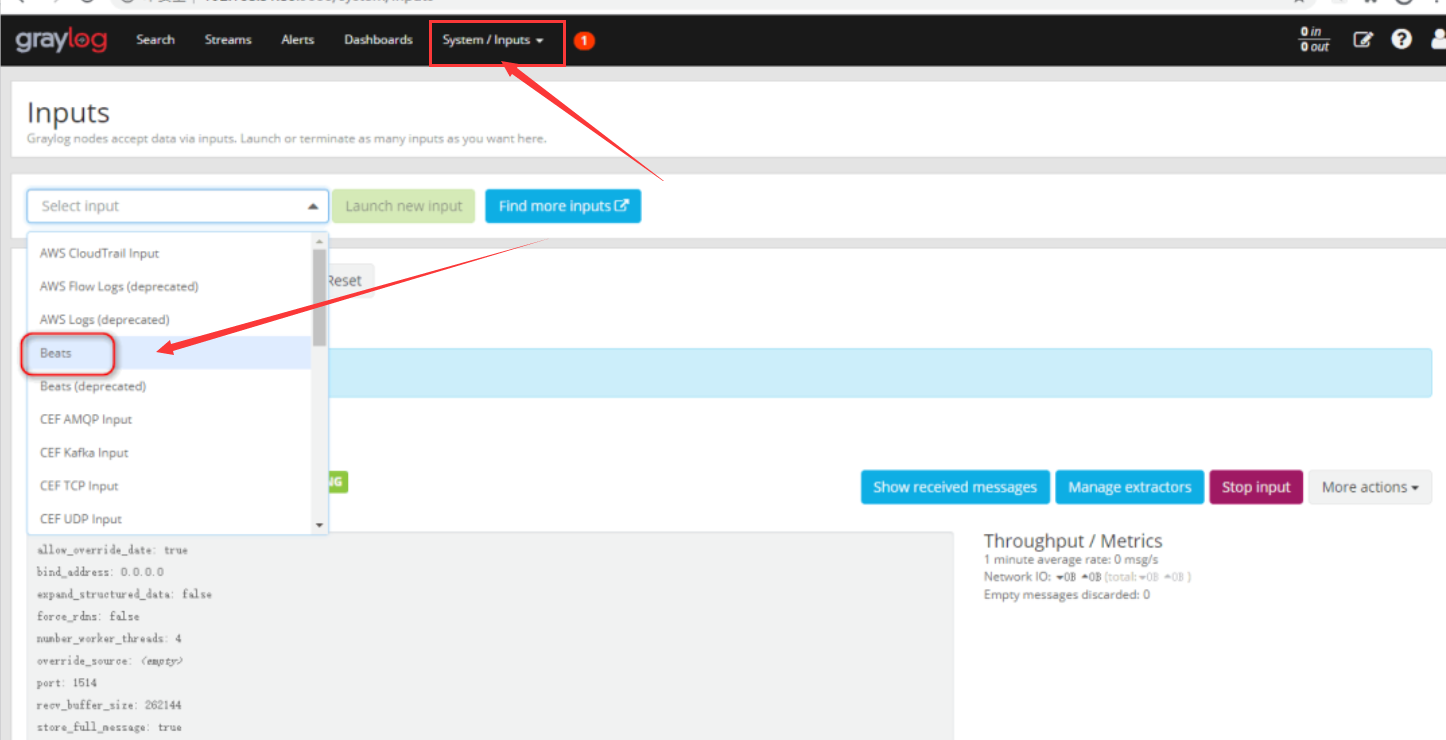The image size is (1446, 740).
Task: Click the recv_buffer_size: 262144 line
Action: click(109, 705)
